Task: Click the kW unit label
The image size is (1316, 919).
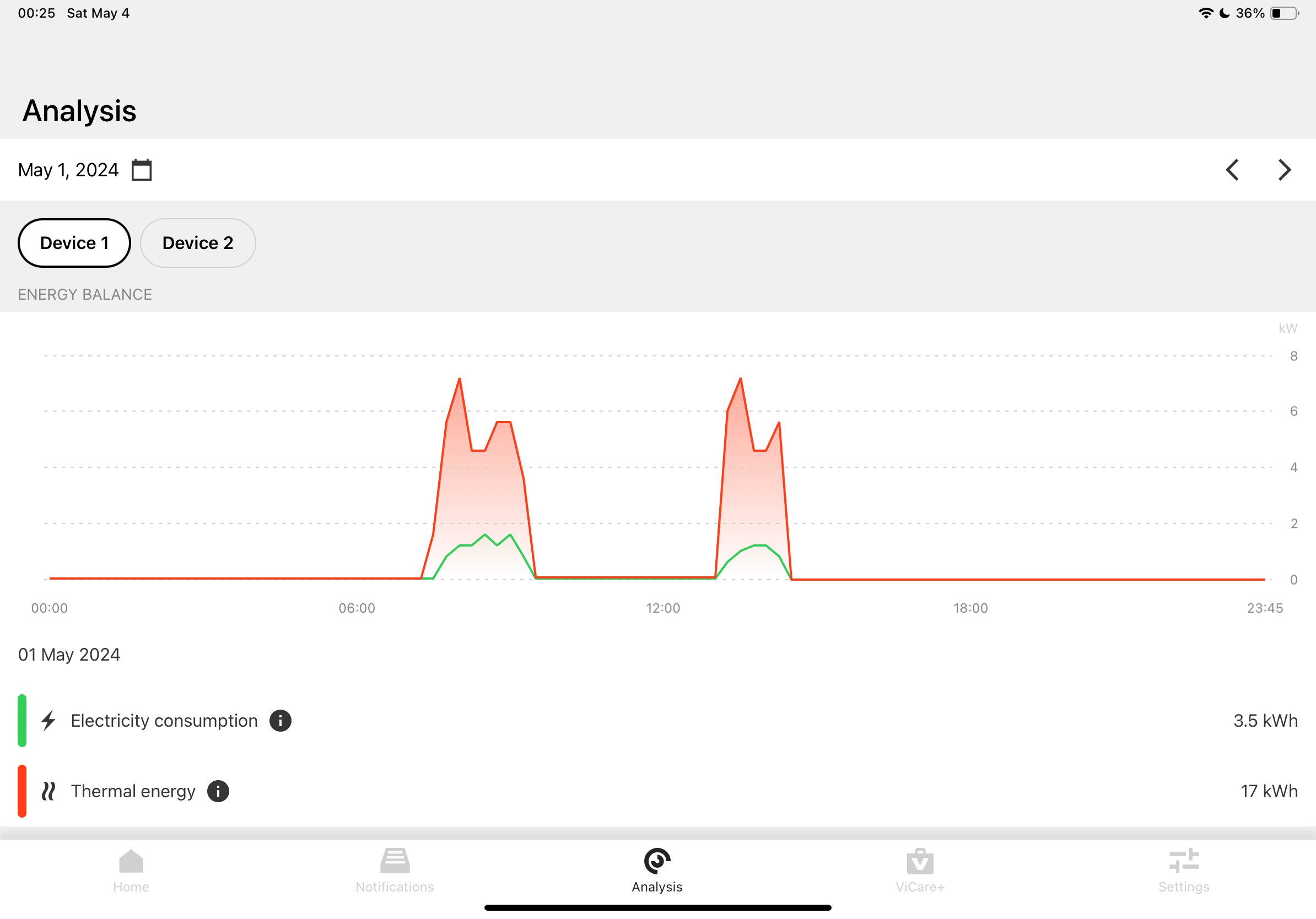Action: 1288,328
